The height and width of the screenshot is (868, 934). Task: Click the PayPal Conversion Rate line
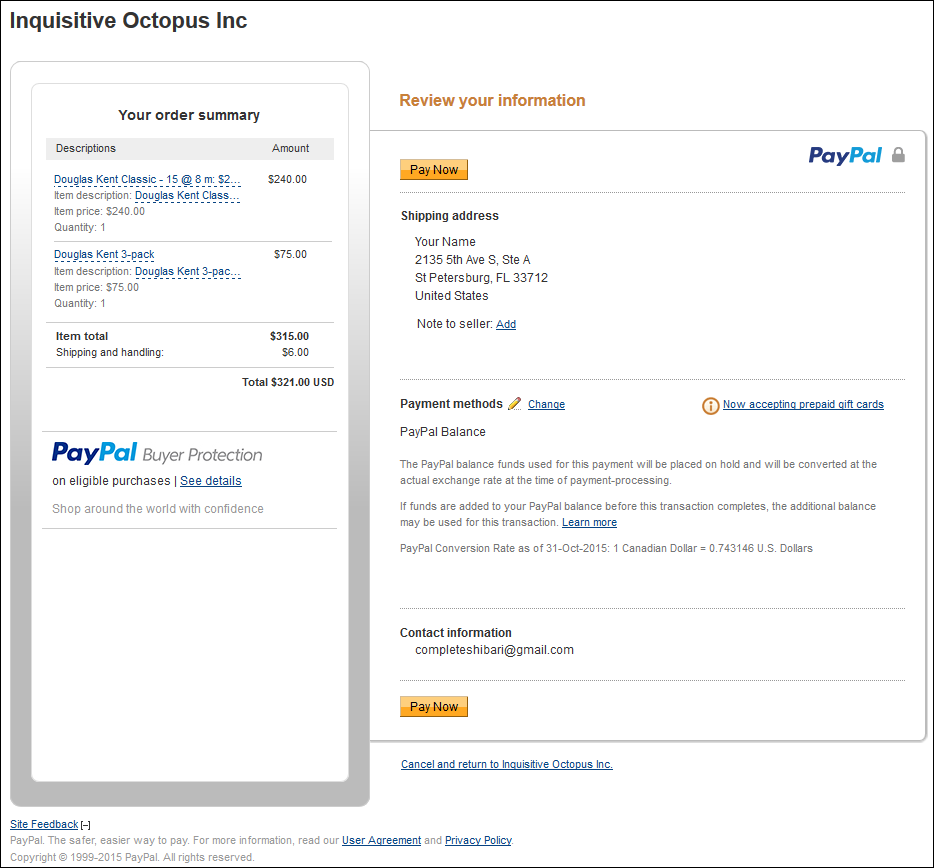606,549
